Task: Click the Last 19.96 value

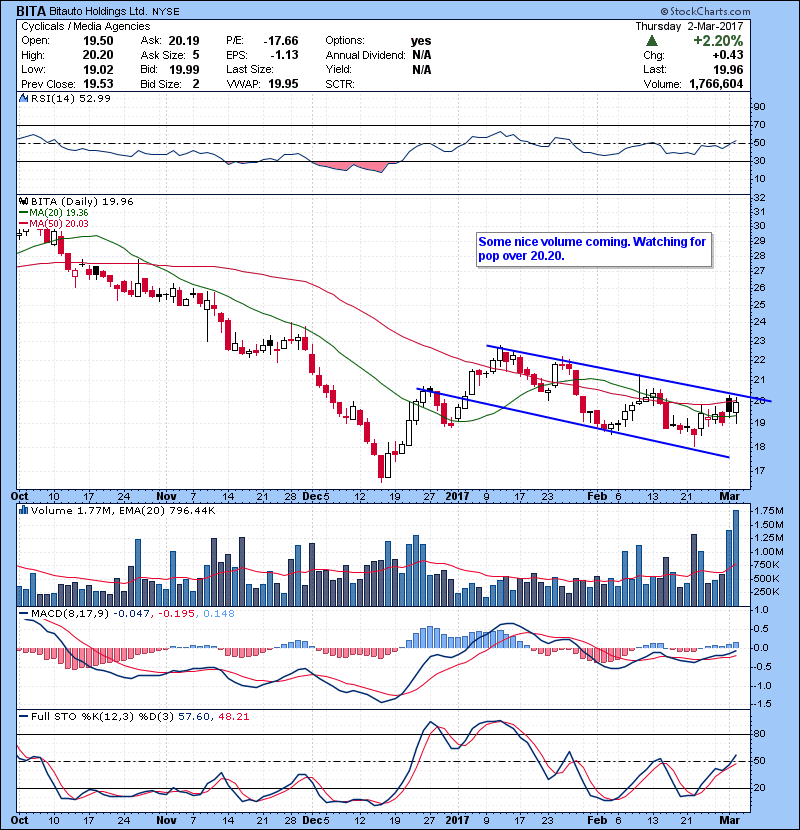Action: point(728,69)
